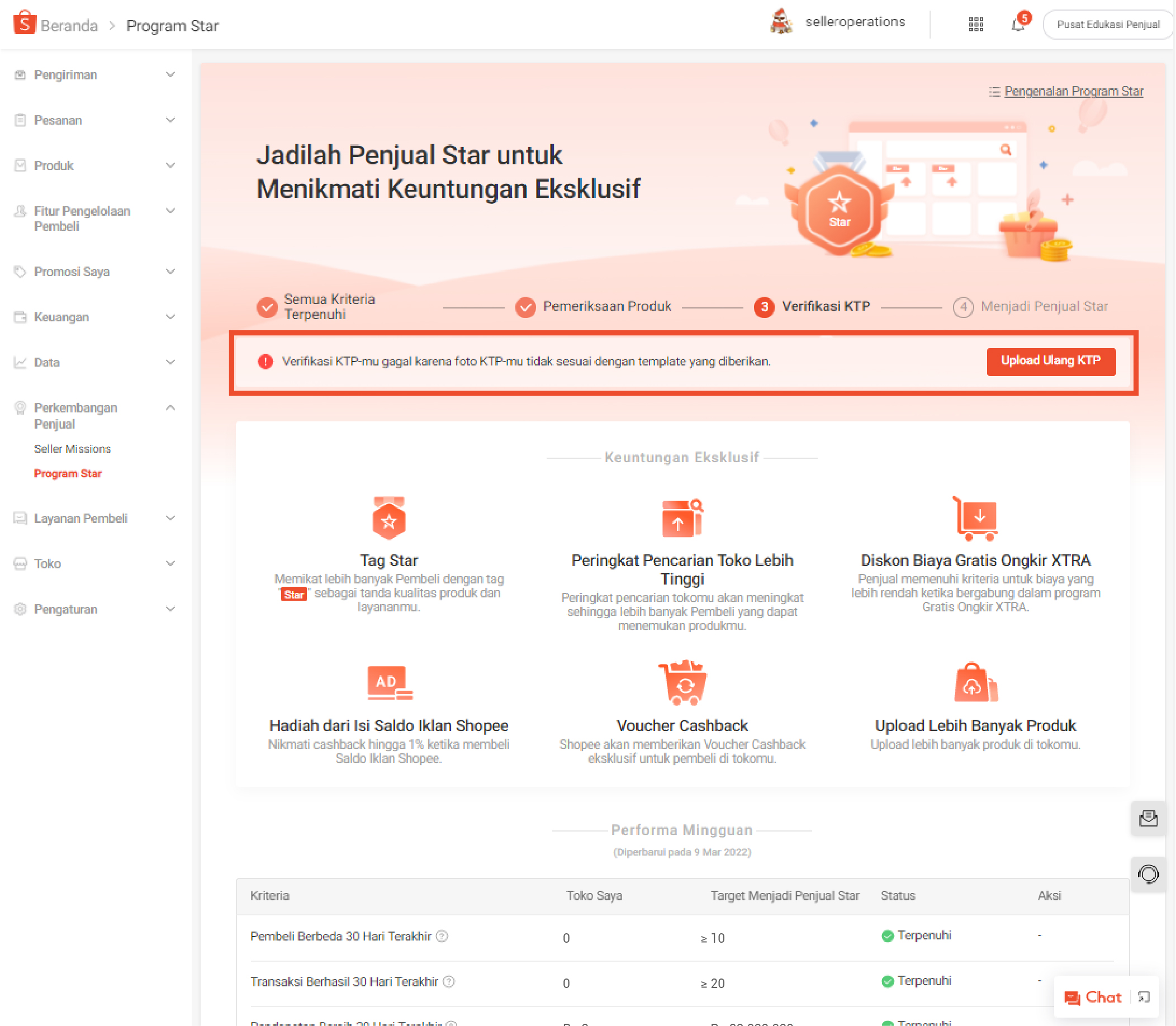Click the Keuangan wallet icon
1176x1026 pixels.
click(x=20, y=317)
